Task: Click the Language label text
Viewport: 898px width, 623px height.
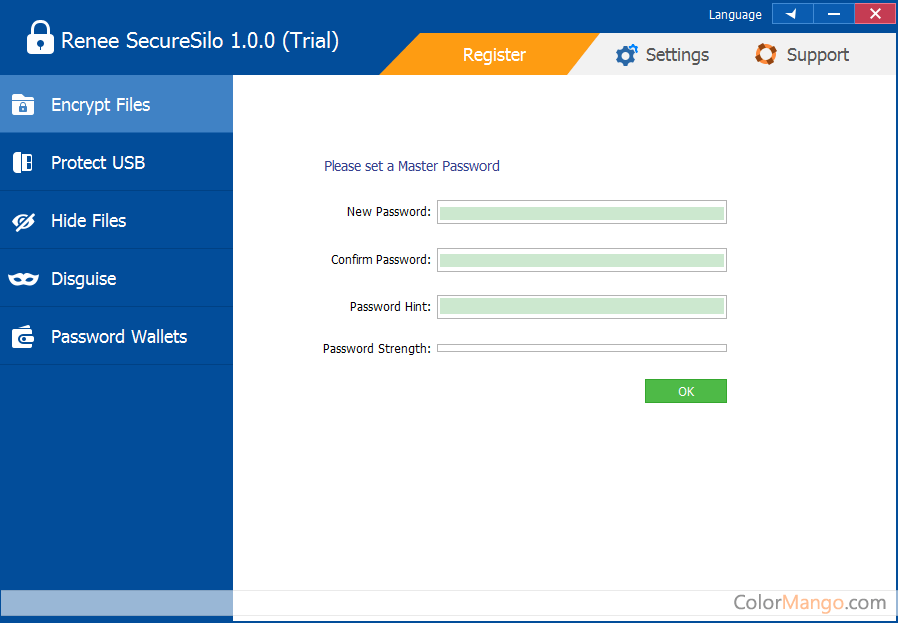Action: click(x=735, y=15)
